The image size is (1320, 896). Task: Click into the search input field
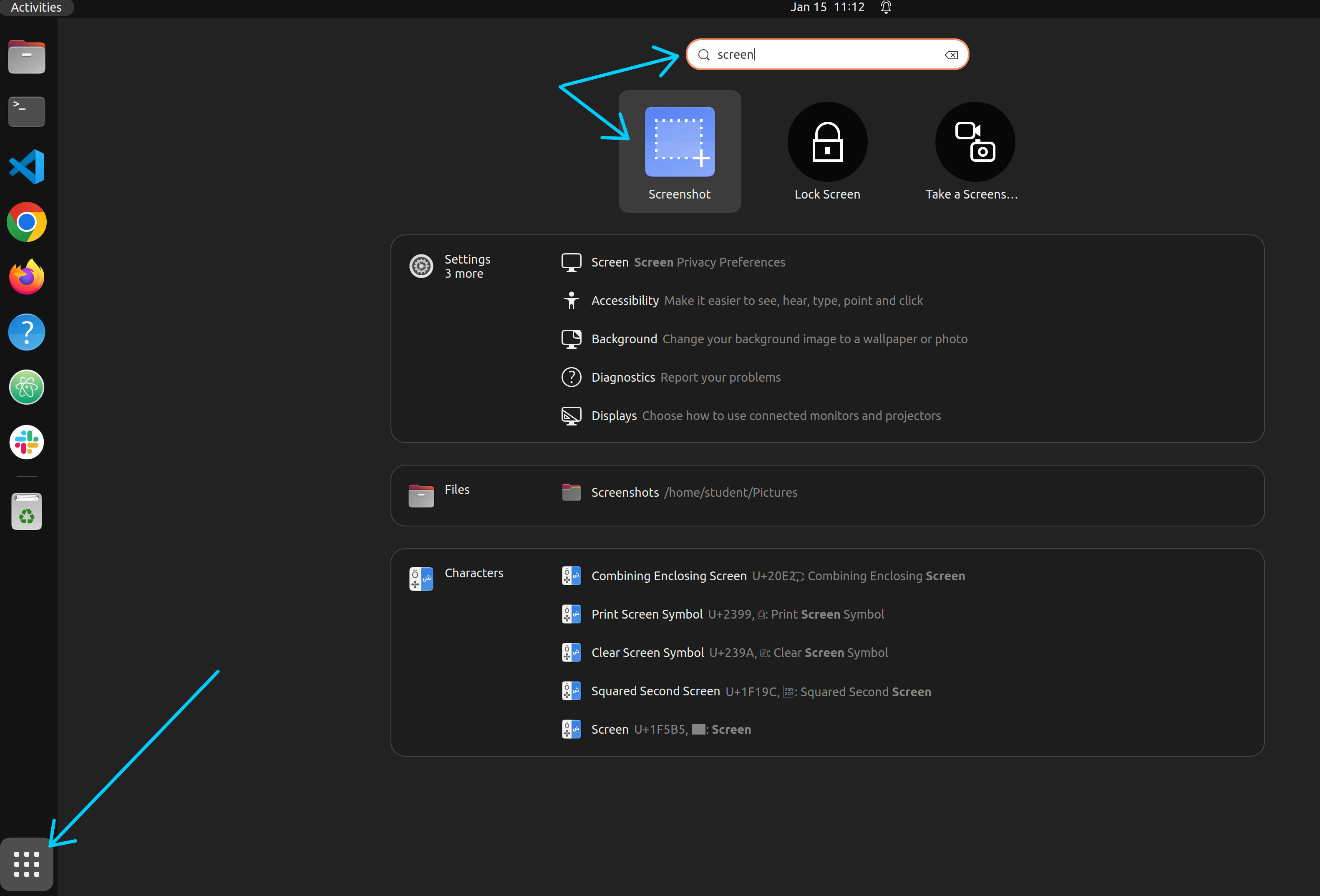coord(827,55)
